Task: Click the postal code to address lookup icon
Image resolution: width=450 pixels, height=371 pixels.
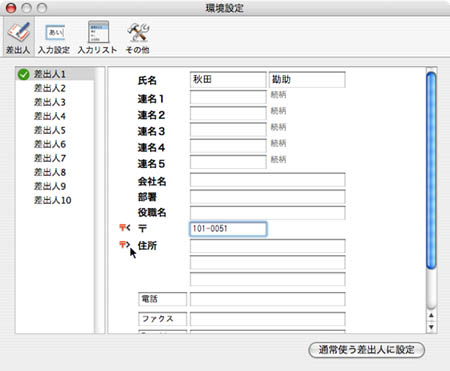Action: coord(125,228)
